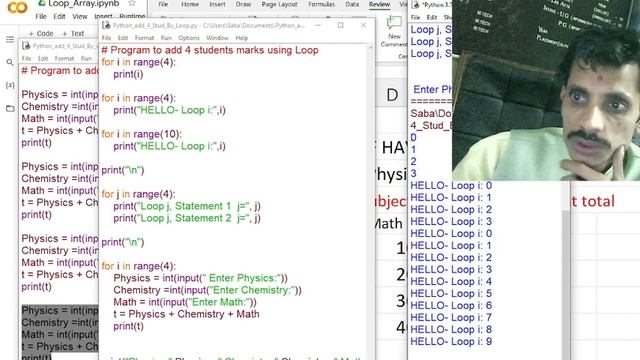Viewport: 640px width, 360px height.
Task: Open Window menu in front IDLE editor
Action: 217,38
